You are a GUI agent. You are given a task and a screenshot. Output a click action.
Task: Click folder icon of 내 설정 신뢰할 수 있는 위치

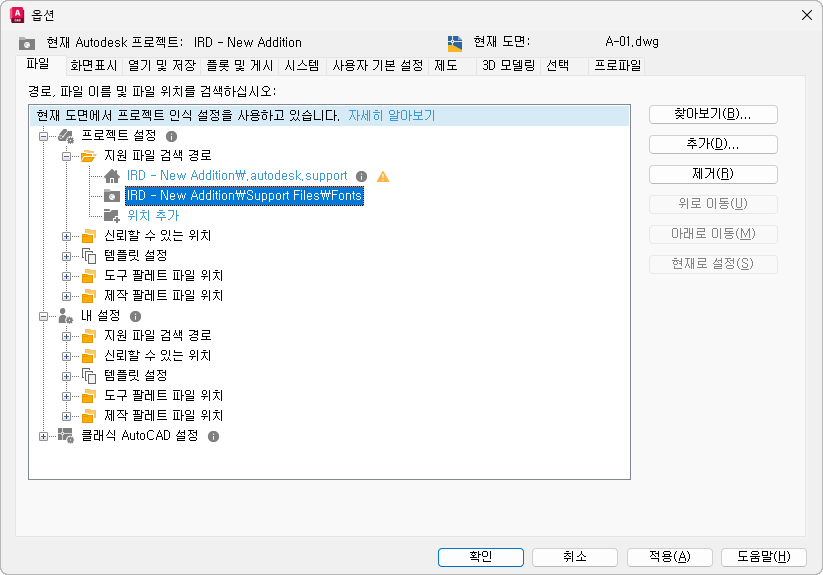point(89,356)
